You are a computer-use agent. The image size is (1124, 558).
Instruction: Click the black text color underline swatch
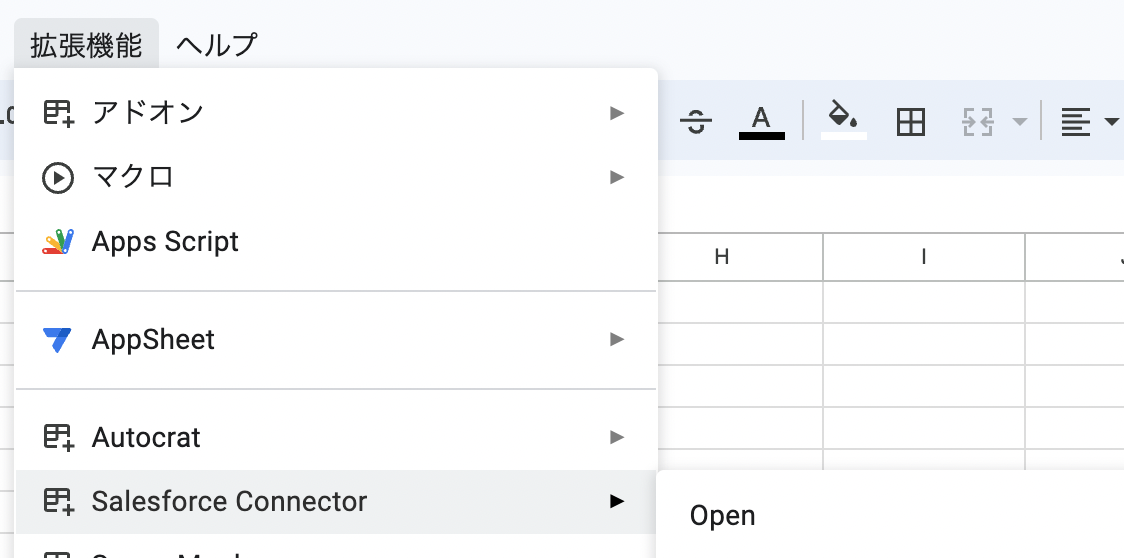click(x=761, y=135)
